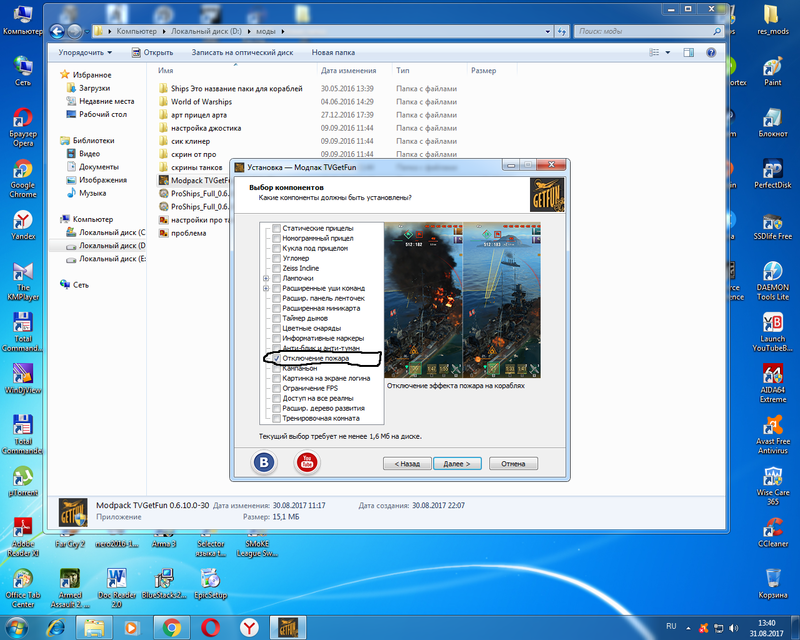Open the Opera browser desktop shortcut
This screenshot has height=640, width=800.
(x=23, y=127)
